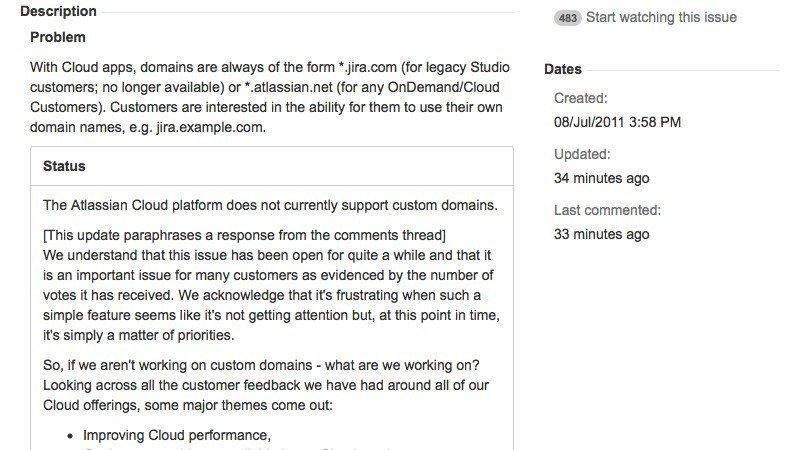Click the Created date 08/Jul/2011 3:58 PM

[617, 122]
